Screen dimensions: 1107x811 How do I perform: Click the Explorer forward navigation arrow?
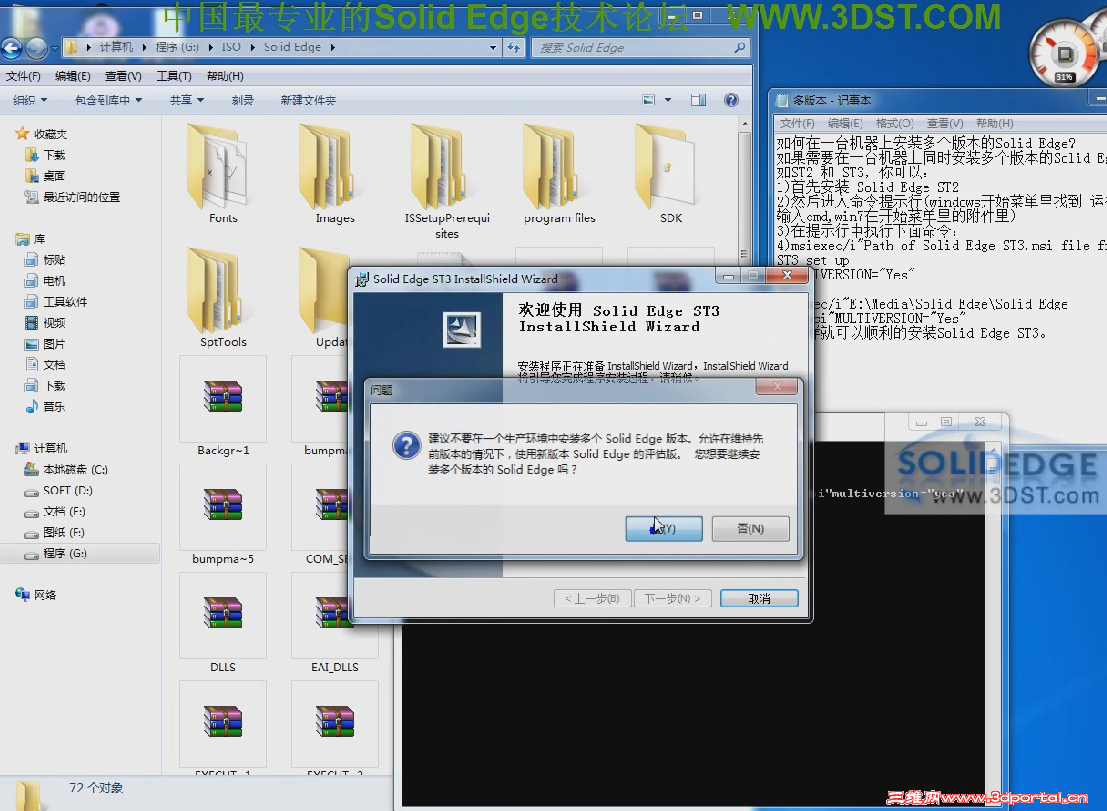click(37, 48)
